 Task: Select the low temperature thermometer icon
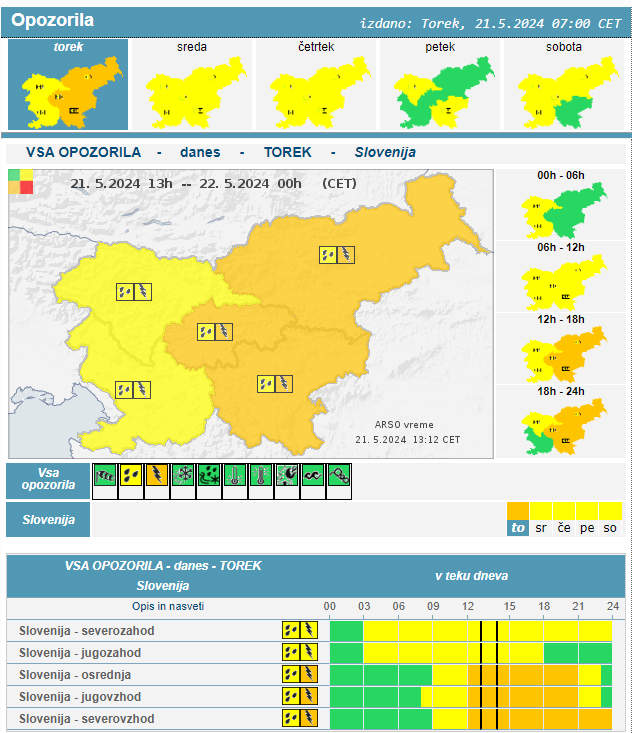tap(235, 476)
